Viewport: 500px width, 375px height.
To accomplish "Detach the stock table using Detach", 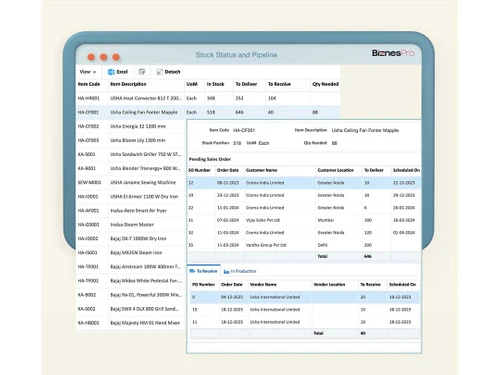I will point(168,72).
